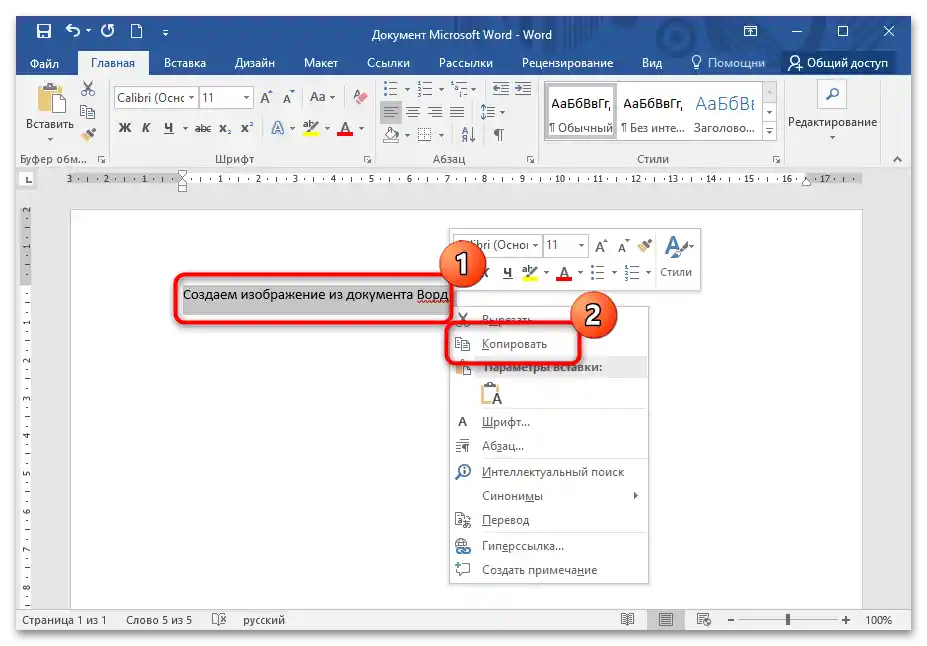Open the Файл tab
This screenshot has height=646, width=927.
pos(44,63)
